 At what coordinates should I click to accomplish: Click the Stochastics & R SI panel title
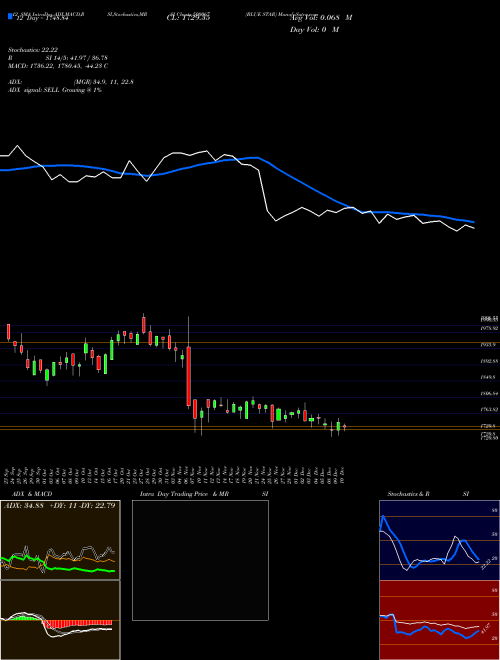pyautogui.click(x=428, y=494)
